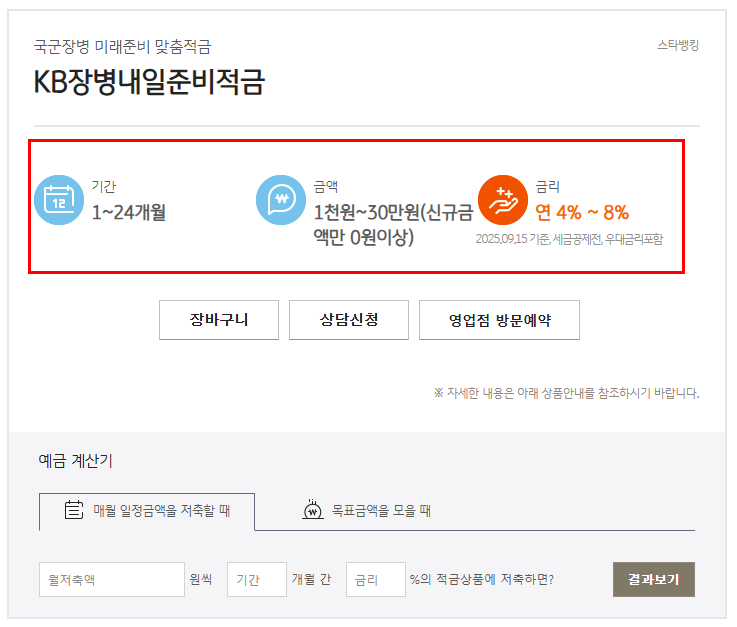Image resolution: width=737 pixels, height=627 pixels.
Task: Click the 2025.09.15 기준 rate footnote
Action: 569,239
